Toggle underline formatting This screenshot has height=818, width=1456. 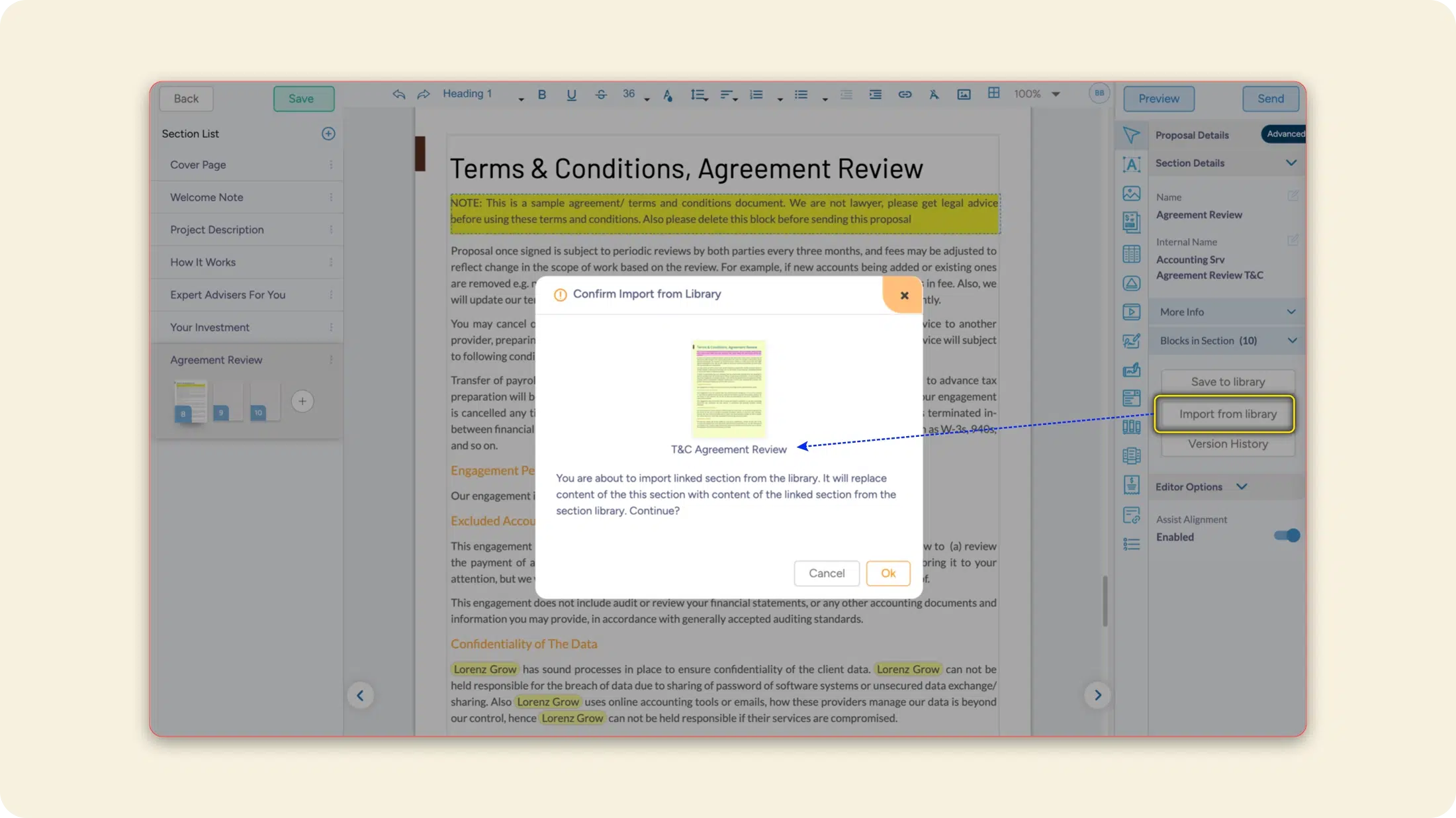571,94
